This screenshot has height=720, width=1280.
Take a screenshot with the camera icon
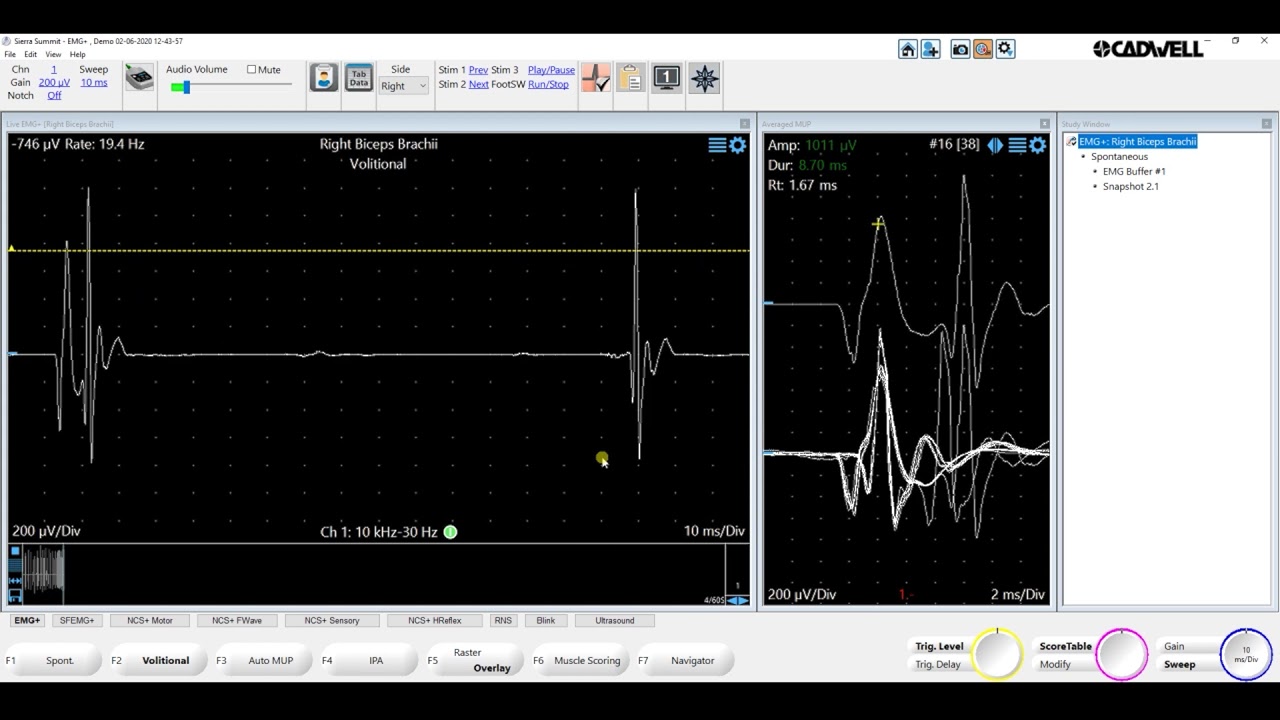click(x=960, y=49)
